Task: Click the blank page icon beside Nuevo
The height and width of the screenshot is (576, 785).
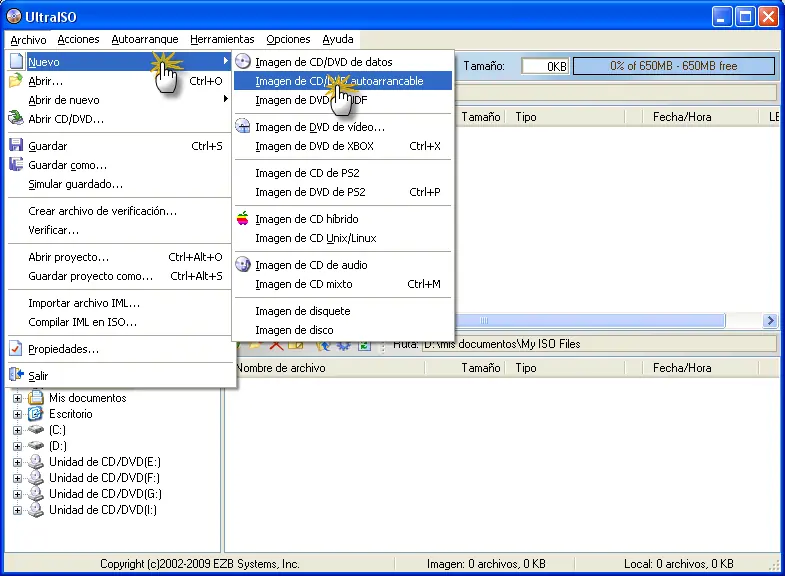Action: click(17, 61)
